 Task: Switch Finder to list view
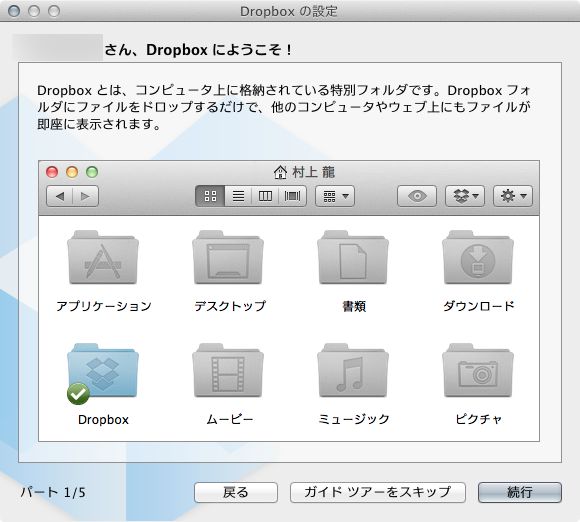pos(238,196)
